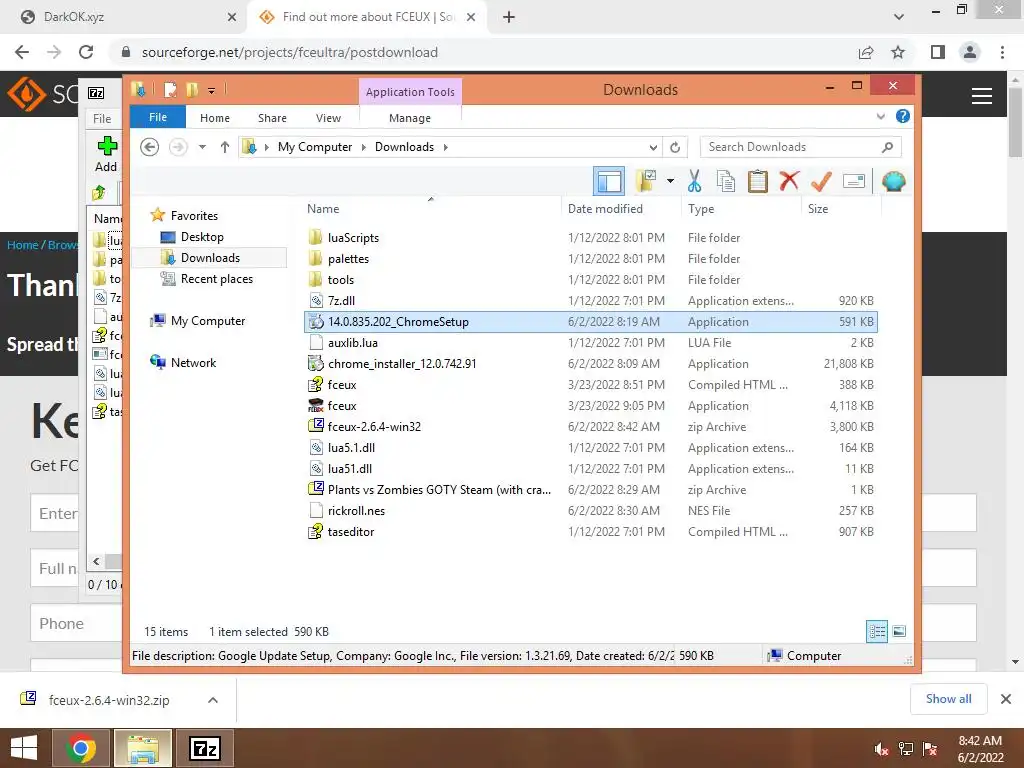This screenshot has height=768, width=1024.
Task: Toggle the navigation pane layout button
Action: pos(609,181)
